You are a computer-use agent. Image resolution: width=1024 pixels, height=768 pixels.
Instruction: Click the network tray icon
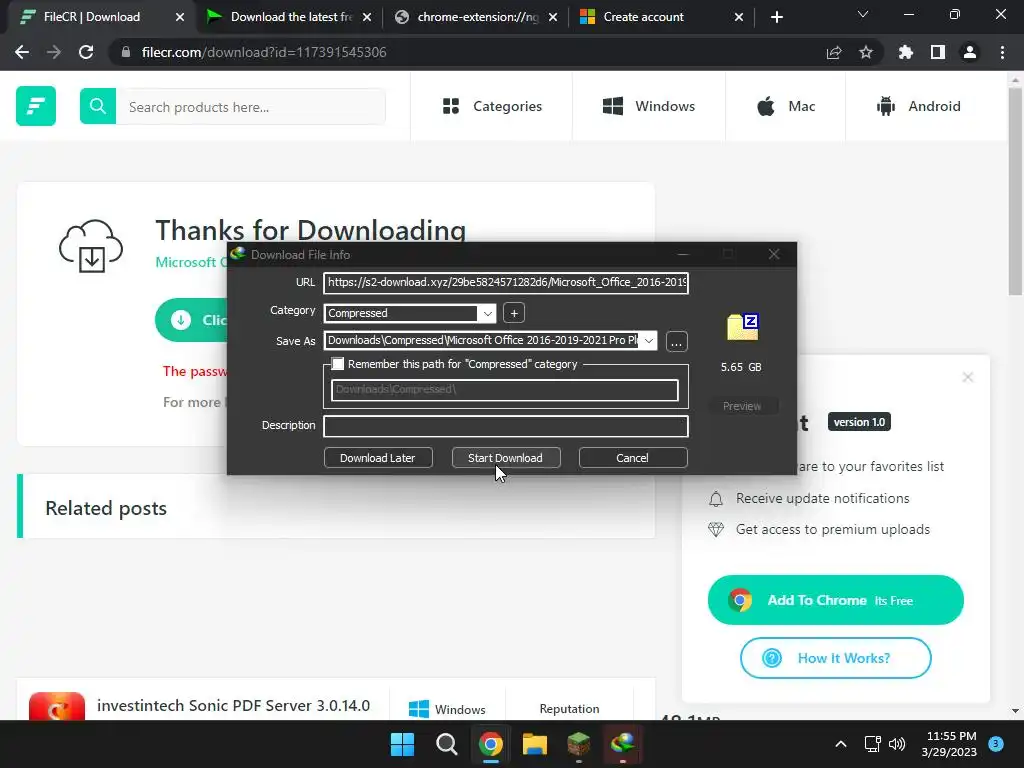coord(872,744)
